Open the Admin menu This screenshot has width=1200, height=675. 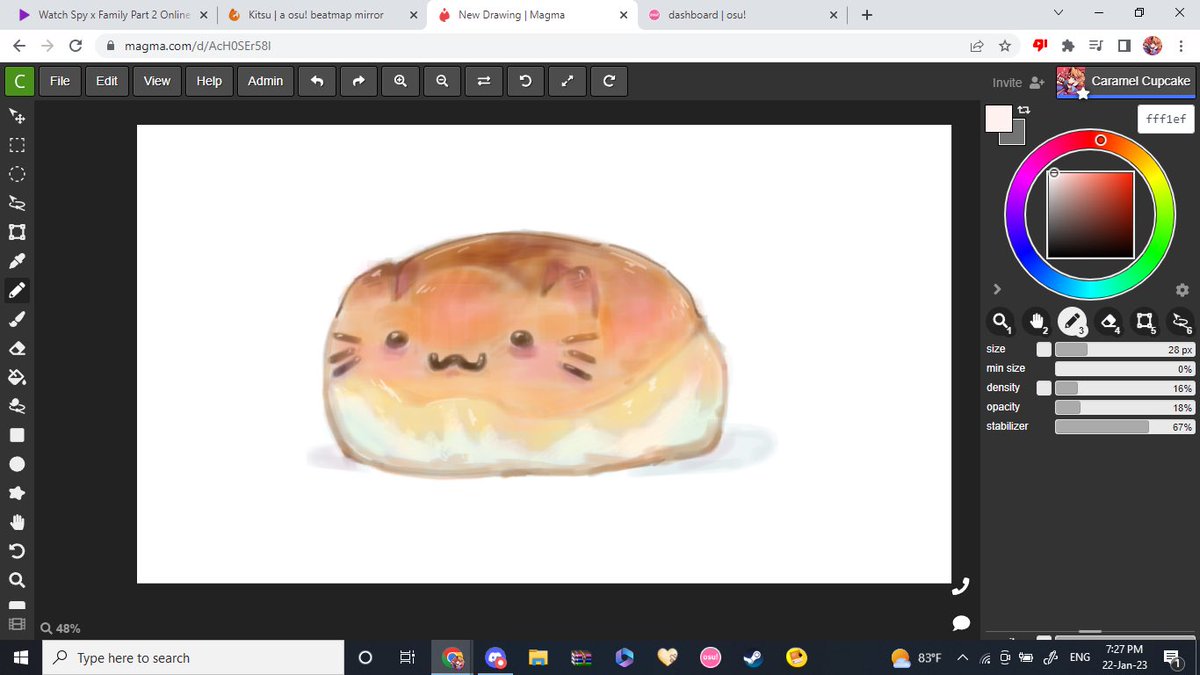(x=265, y=81)
